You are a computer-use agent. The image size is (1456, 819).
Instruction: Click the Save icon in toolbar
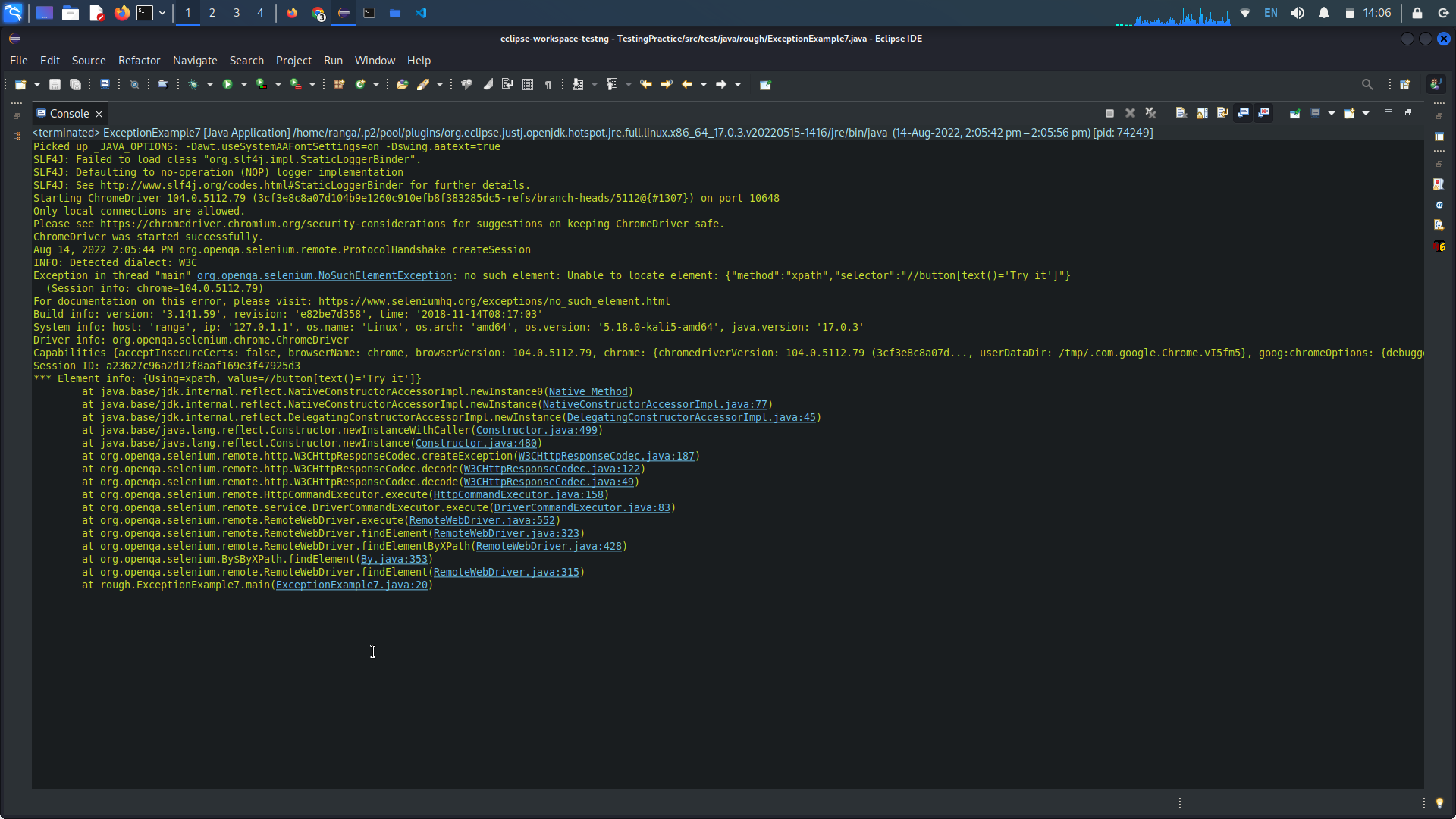(55, 84)
